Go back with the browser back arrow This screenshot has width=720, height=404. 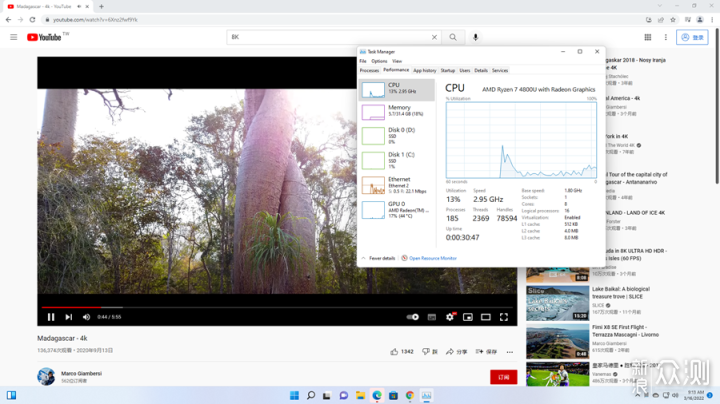[x=8, y=20]
